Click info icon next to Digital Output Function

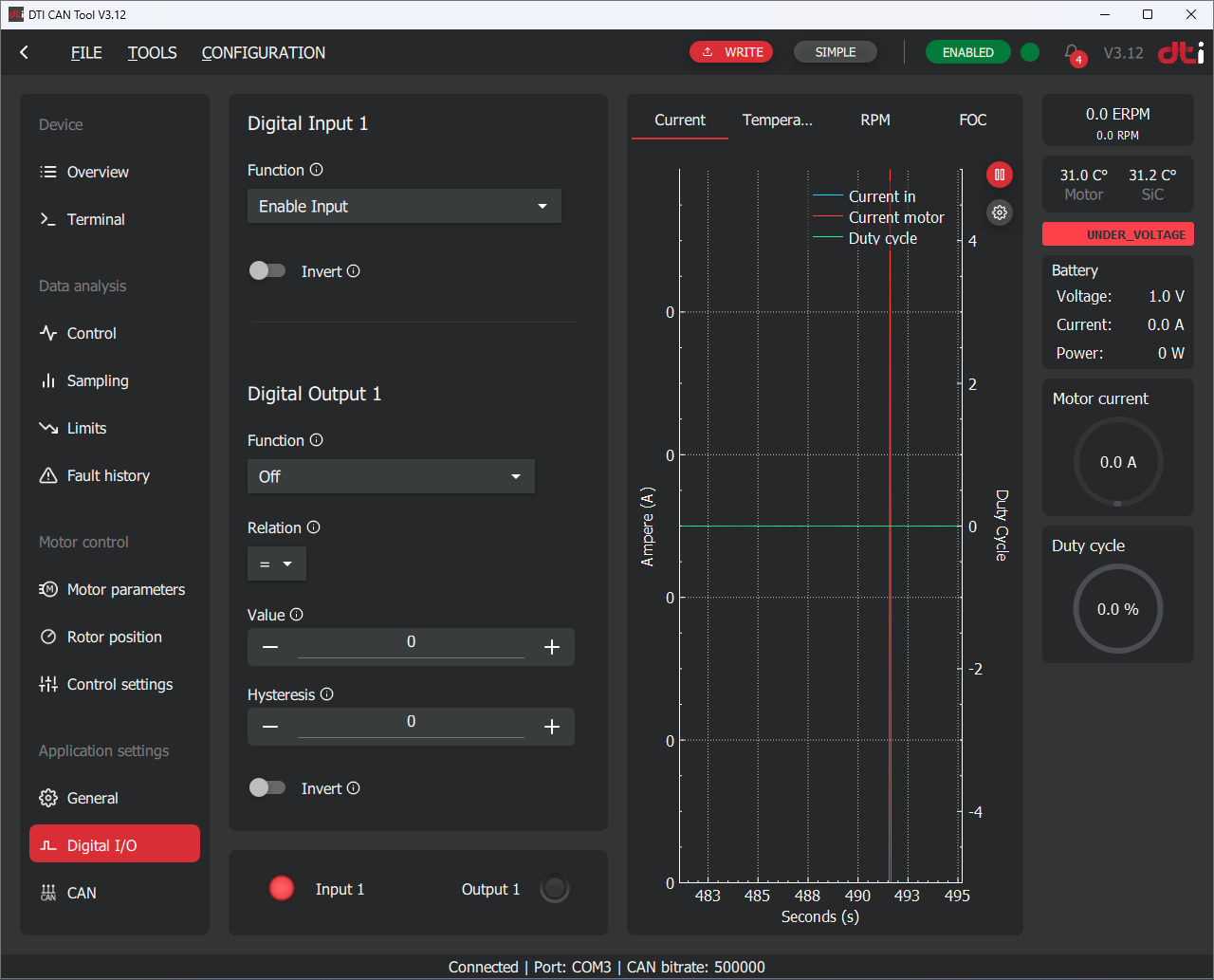click(317, 440)
